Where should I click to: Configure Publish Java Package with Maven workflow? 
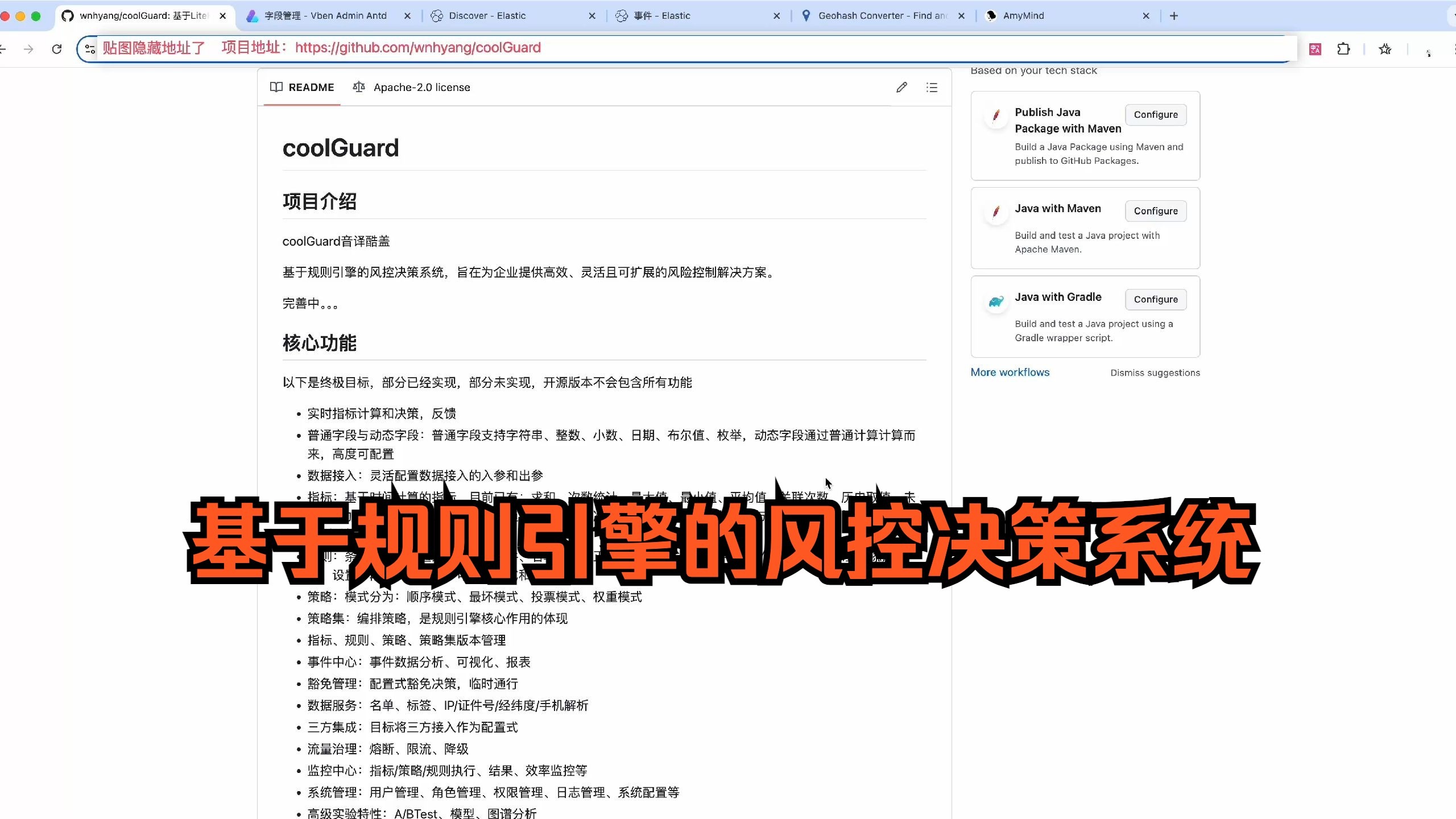point(1156,115)
